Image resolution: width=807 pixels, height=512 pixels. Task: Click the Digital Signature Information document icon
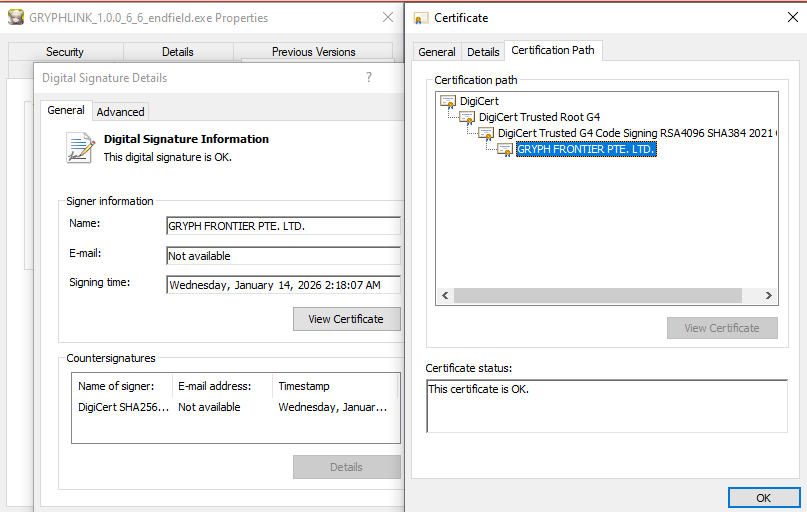click(x=80, y=148)
